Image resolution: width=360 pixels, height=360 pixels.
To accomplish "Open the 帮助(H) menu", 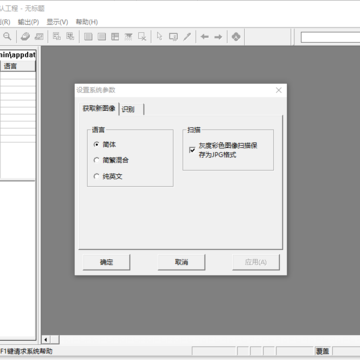I will tap(87, 22).
